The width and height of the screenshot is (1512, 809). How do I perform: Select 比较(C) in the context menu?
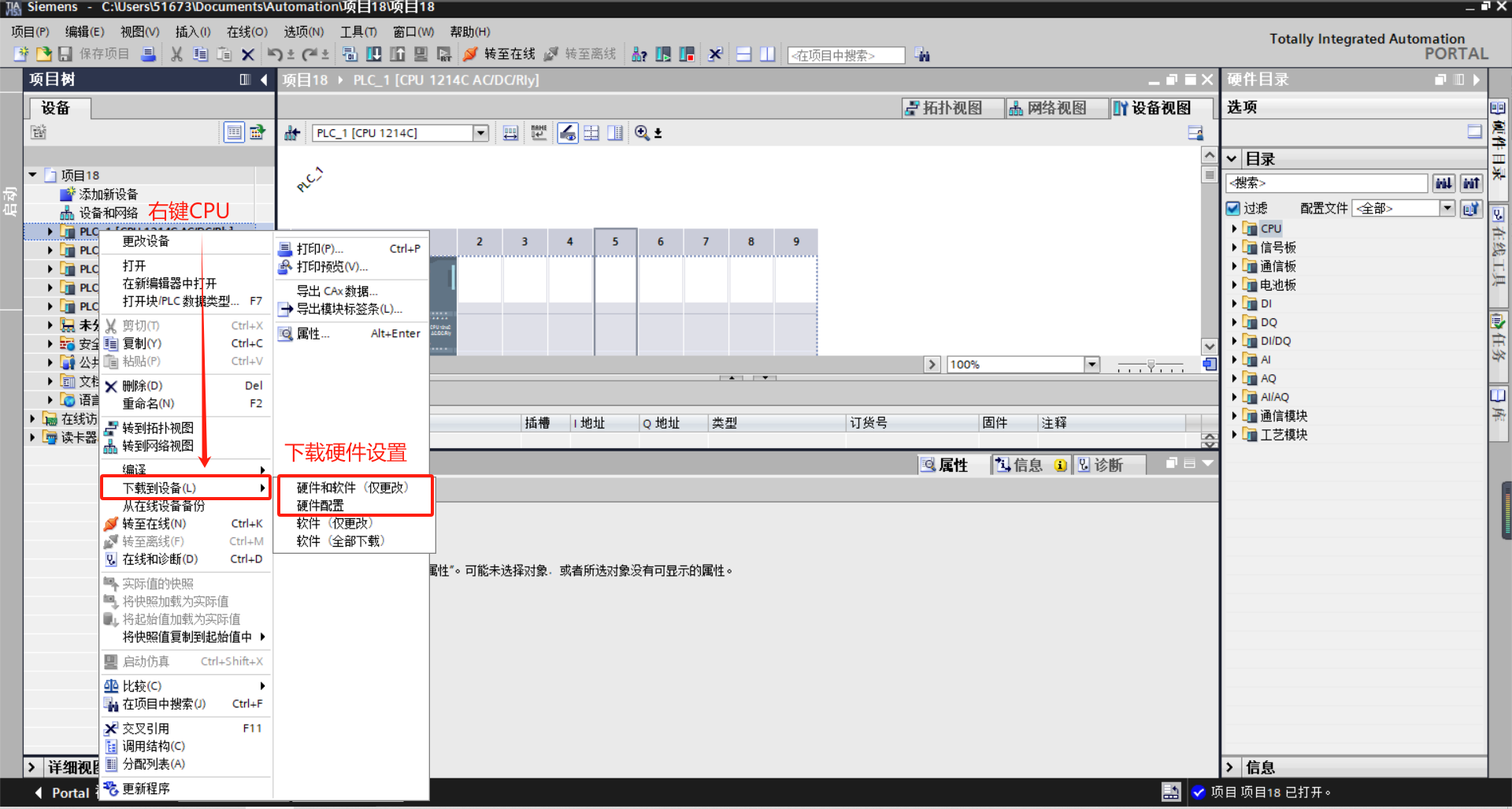pos(186,685)
